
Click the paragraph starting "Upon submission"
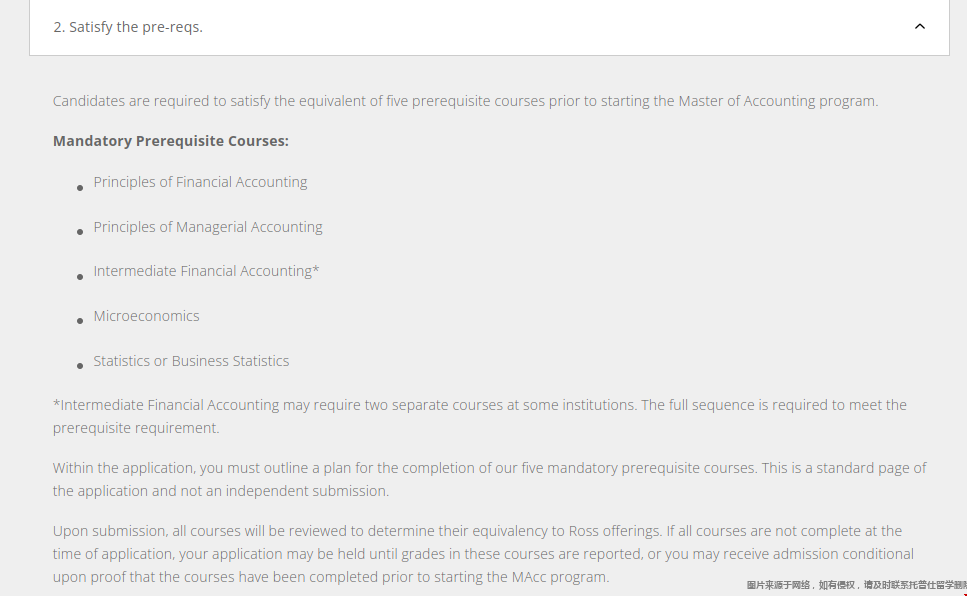484,554
